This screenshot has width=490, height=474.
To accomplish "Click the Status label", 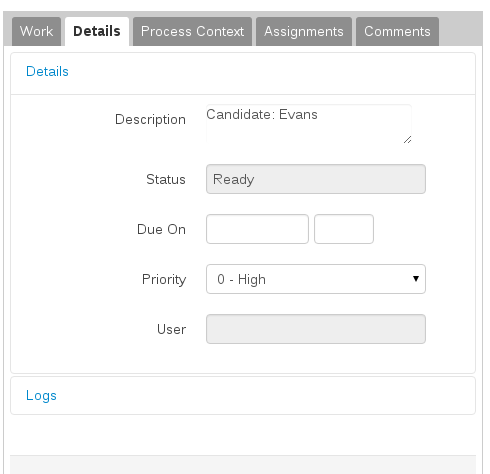I will [x=166, y=179].
